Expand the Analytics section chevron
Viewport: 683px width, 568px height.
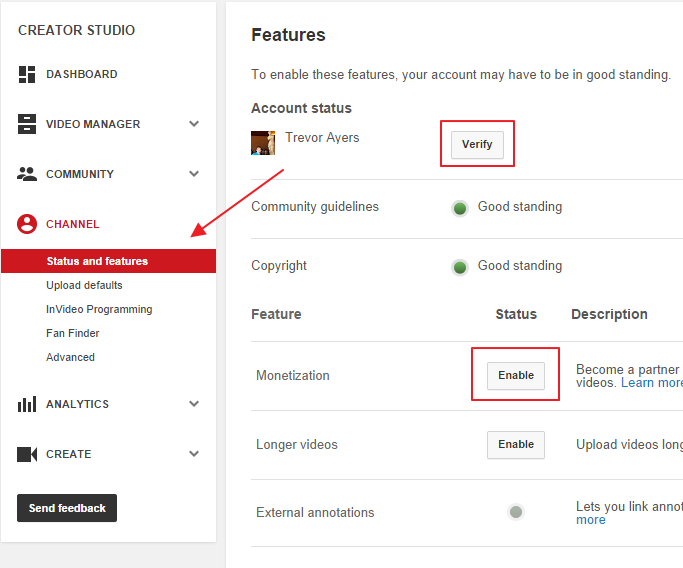coord(194,404)
